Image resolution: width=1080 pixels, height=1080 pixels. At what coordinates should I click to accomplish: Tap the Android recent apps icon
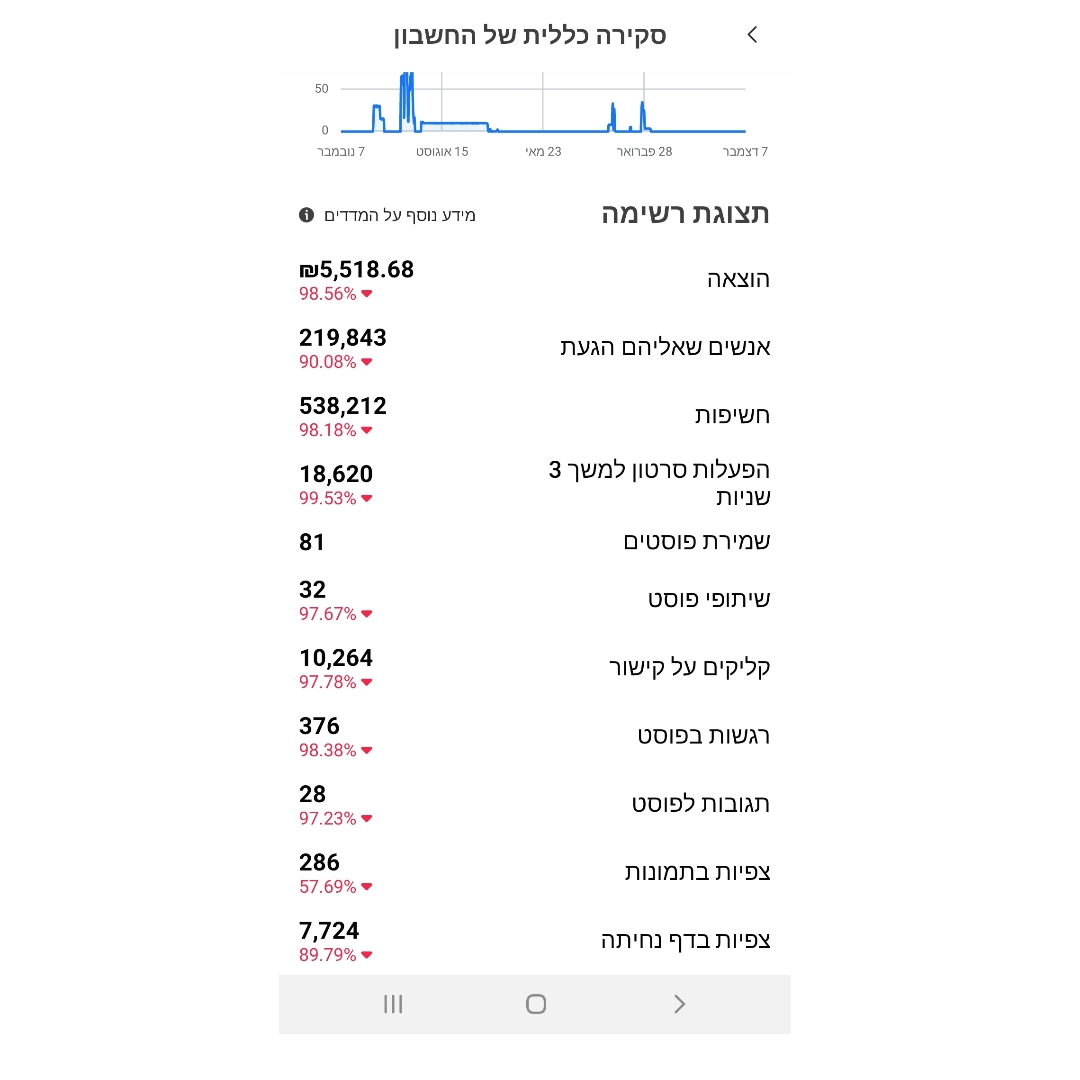[393, 1004]
